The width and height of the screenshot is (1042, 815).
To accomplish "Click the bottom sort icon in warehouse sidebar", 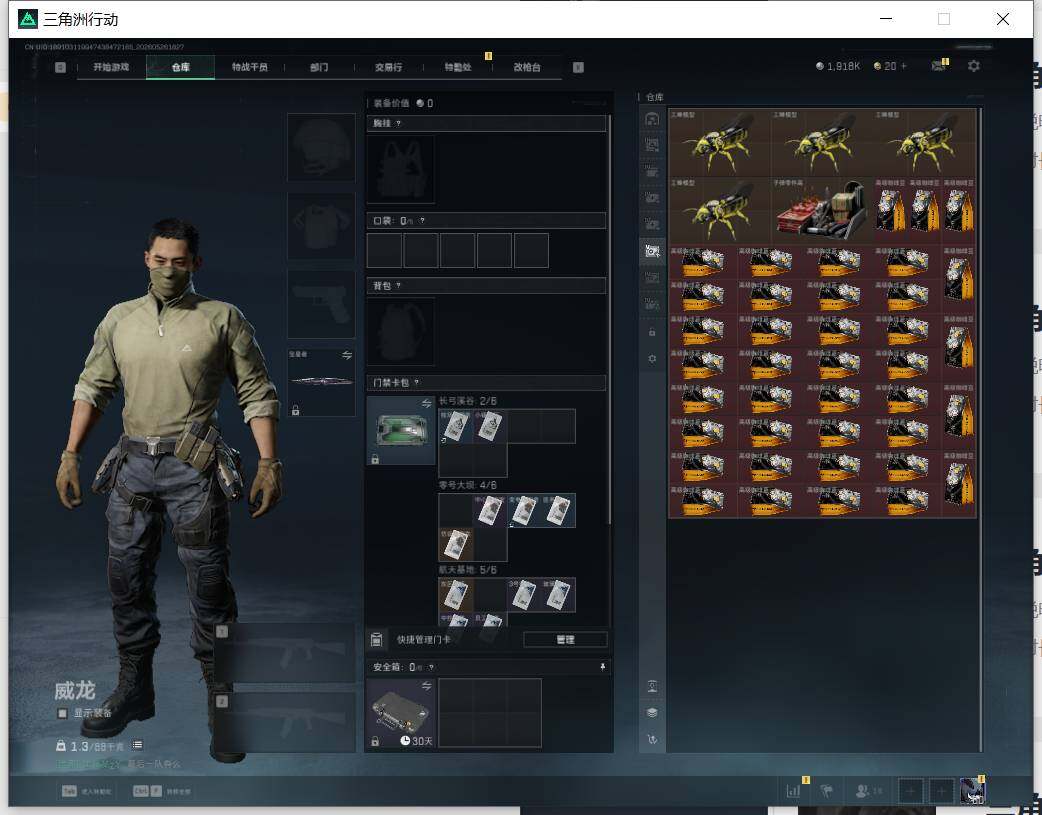I will click(x=652, y=739).
